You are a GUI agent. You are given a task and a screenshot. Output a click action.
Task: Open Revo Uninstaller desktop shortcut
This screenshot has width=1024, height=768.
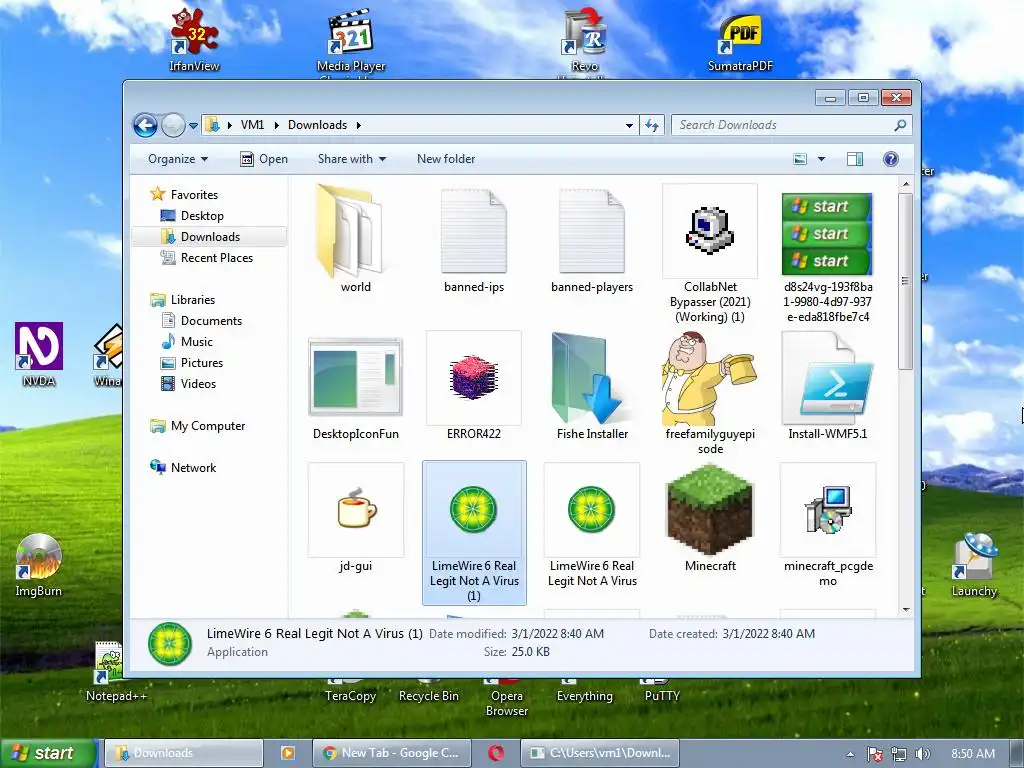pyautogui.click(x=584, y=42)
